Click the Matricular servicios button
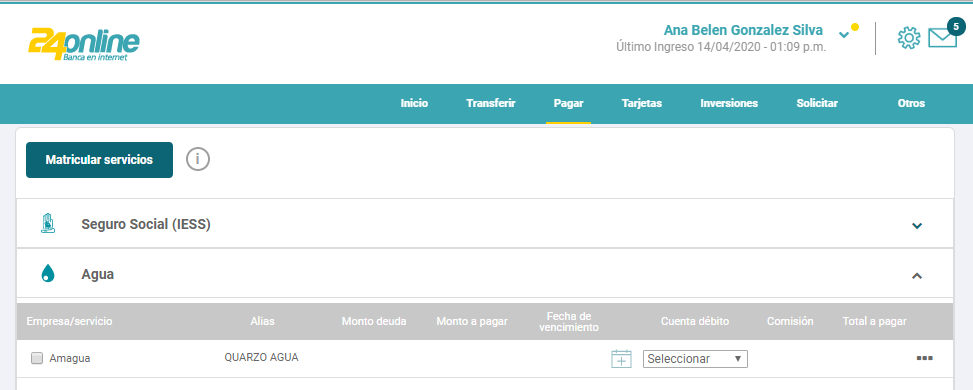 (99, 160)
